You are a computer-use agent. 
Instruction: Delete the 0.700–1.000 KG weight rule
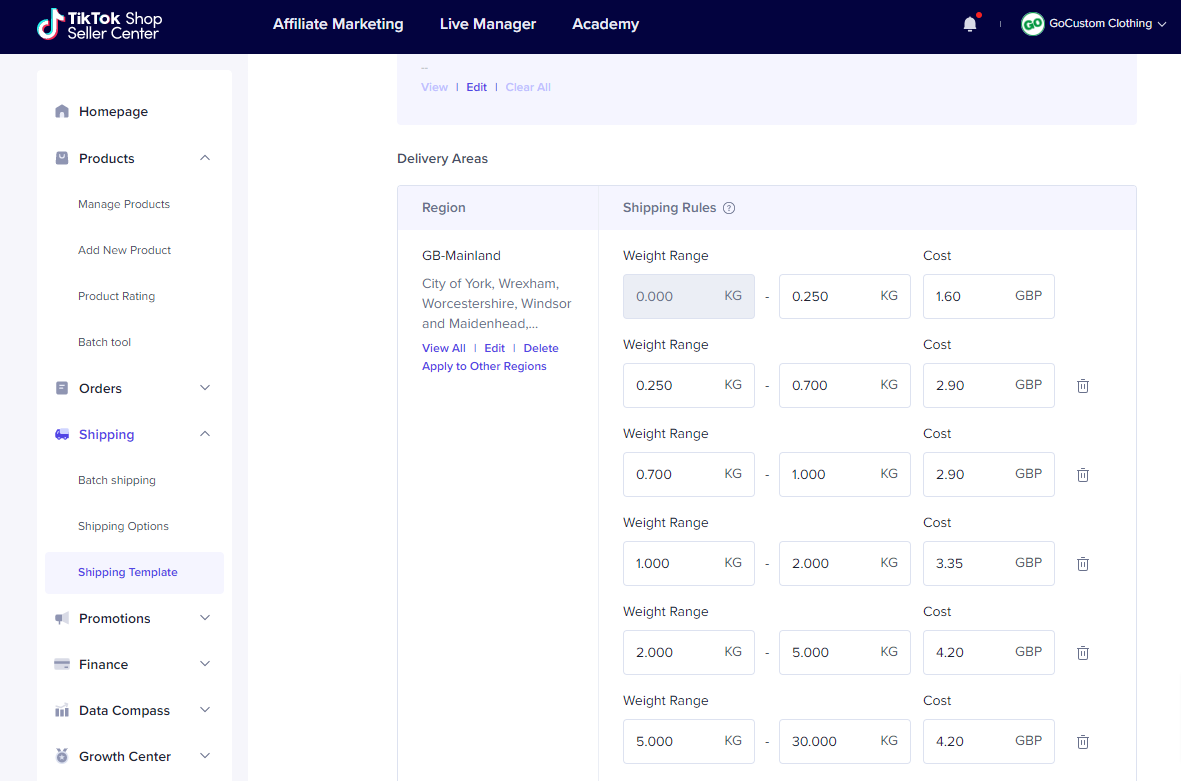[x=1082, y=474]
